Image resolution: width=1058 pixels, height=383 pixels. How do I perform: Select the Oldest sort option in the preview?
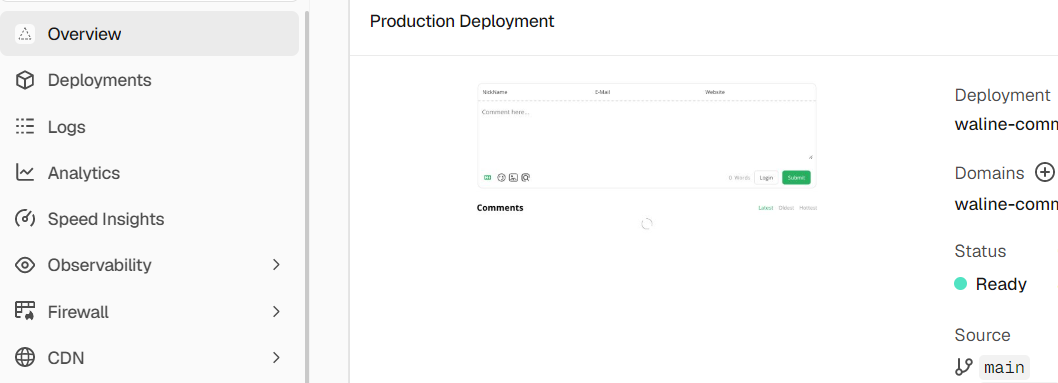point(786,208)
